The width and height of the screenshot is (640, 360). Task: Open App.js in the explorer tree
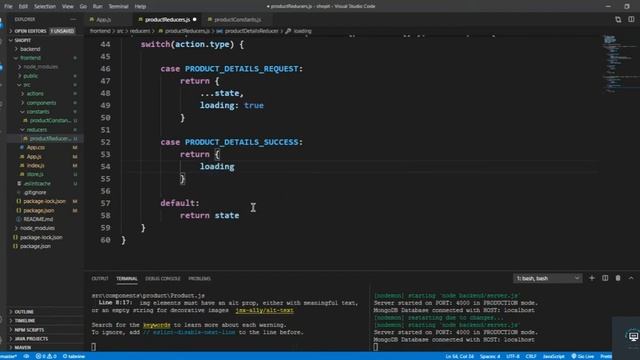point(34,157)
